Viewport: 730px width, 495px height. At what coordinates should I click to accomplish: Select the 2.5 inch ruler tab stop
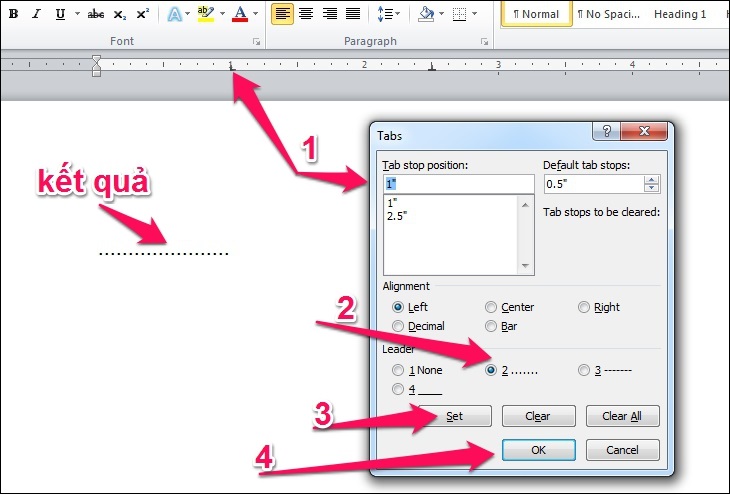(432, 68)
